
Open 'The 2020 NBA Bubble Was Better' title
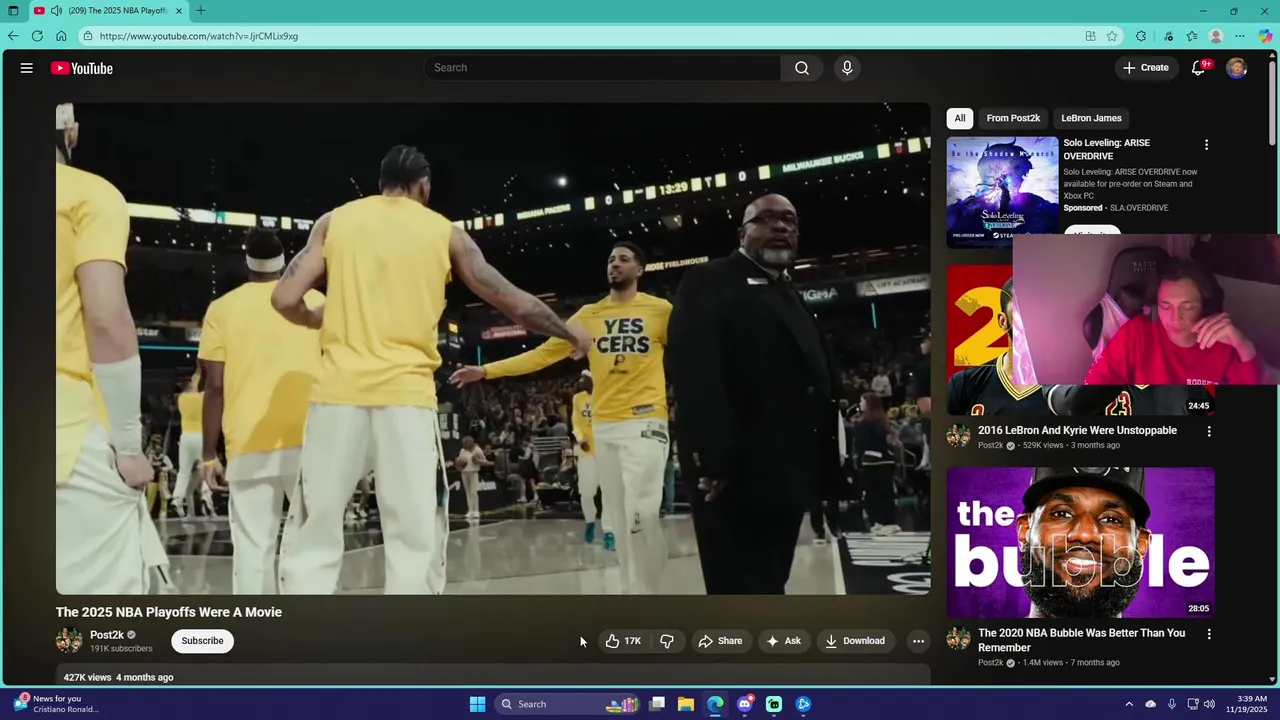click(x=1081, y=640)
